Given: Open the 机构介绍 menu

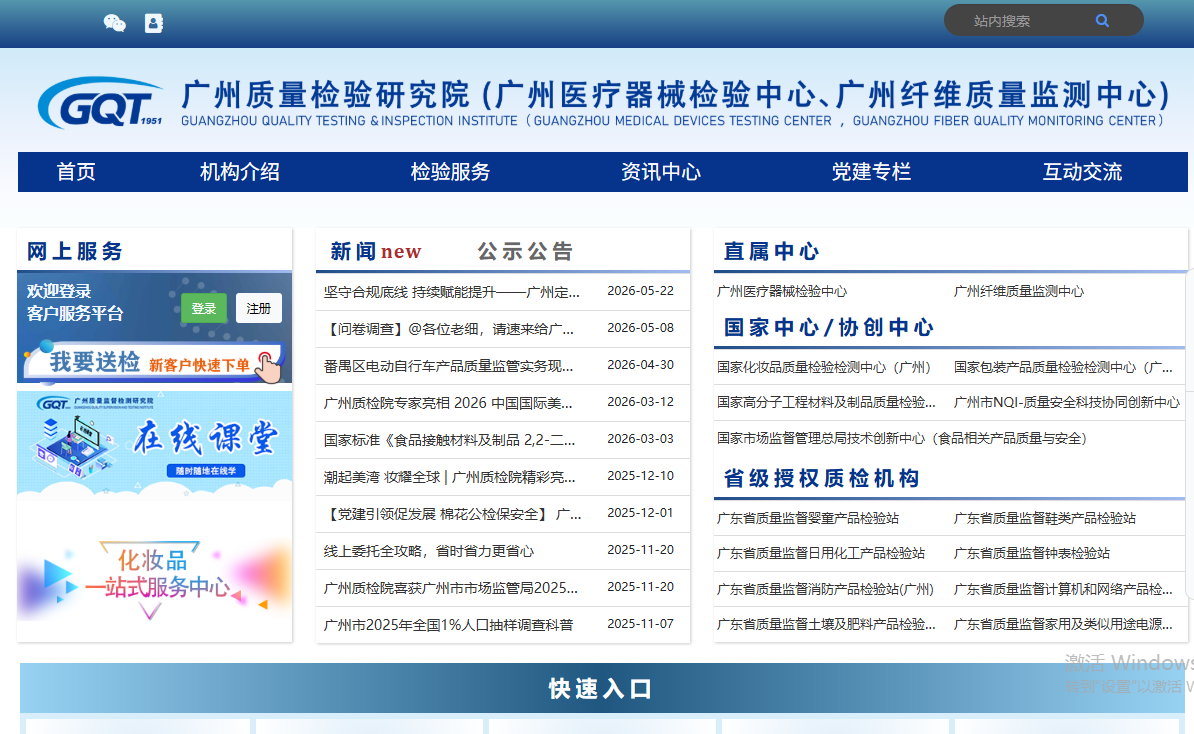Looking at the screenshot, I should [x=240, y=171].
